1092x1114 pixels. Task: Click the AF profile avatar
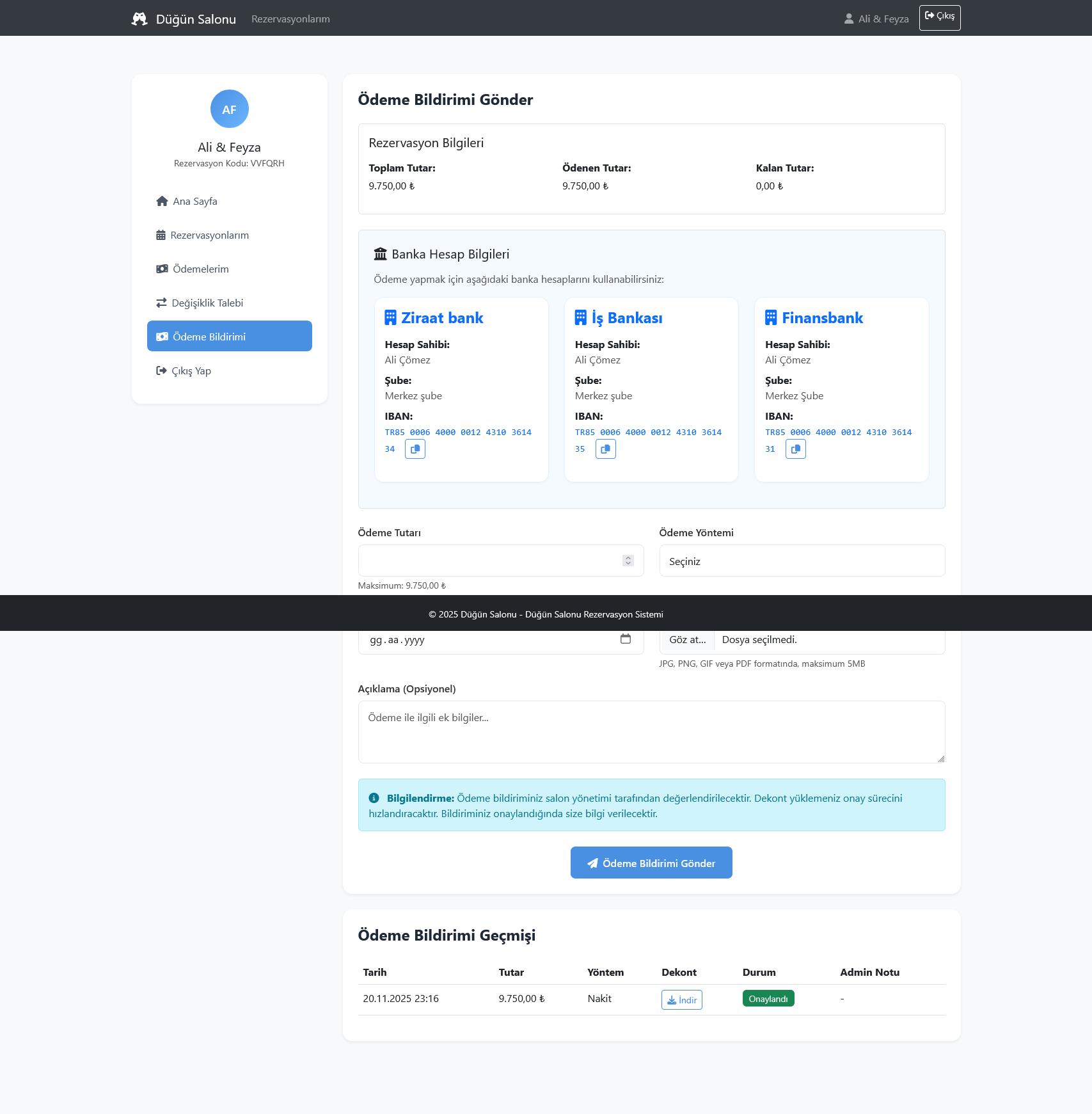tap(229, 109)
